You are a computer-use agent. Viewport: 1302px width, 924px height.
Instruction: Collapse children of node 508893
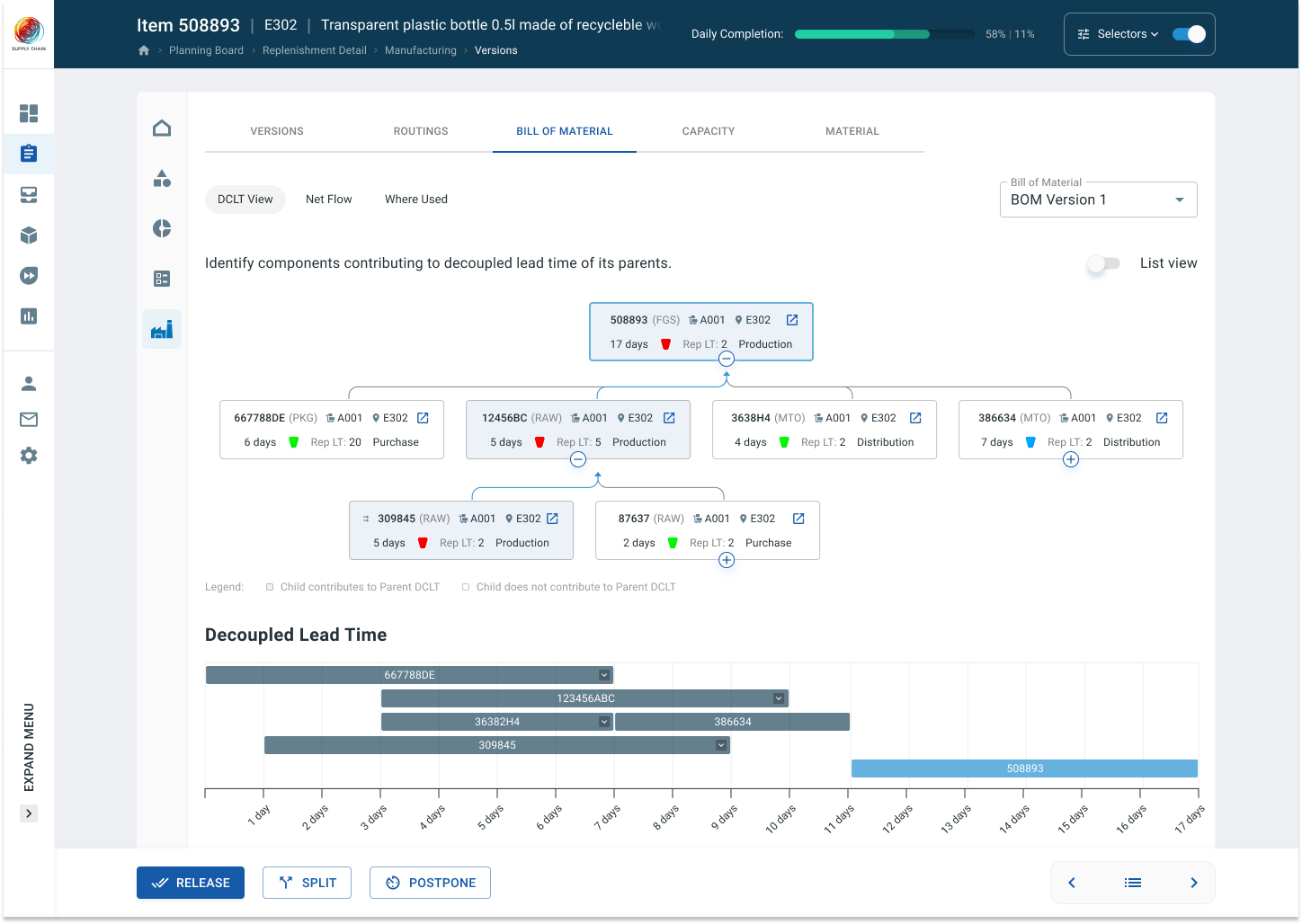[x=727, y=359]
